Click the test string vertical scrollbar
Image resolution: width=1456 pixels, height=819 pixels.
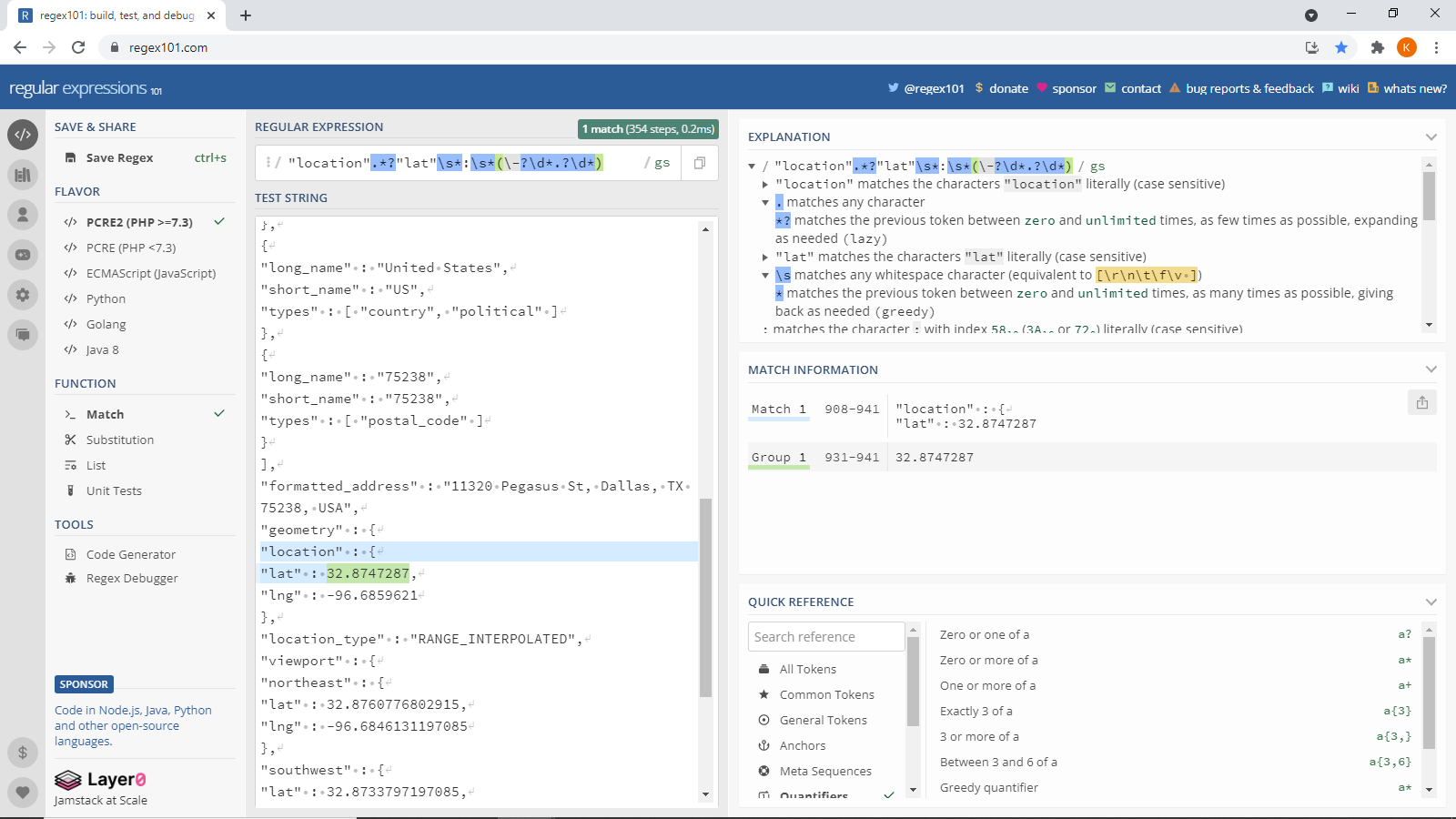(705, 597)
